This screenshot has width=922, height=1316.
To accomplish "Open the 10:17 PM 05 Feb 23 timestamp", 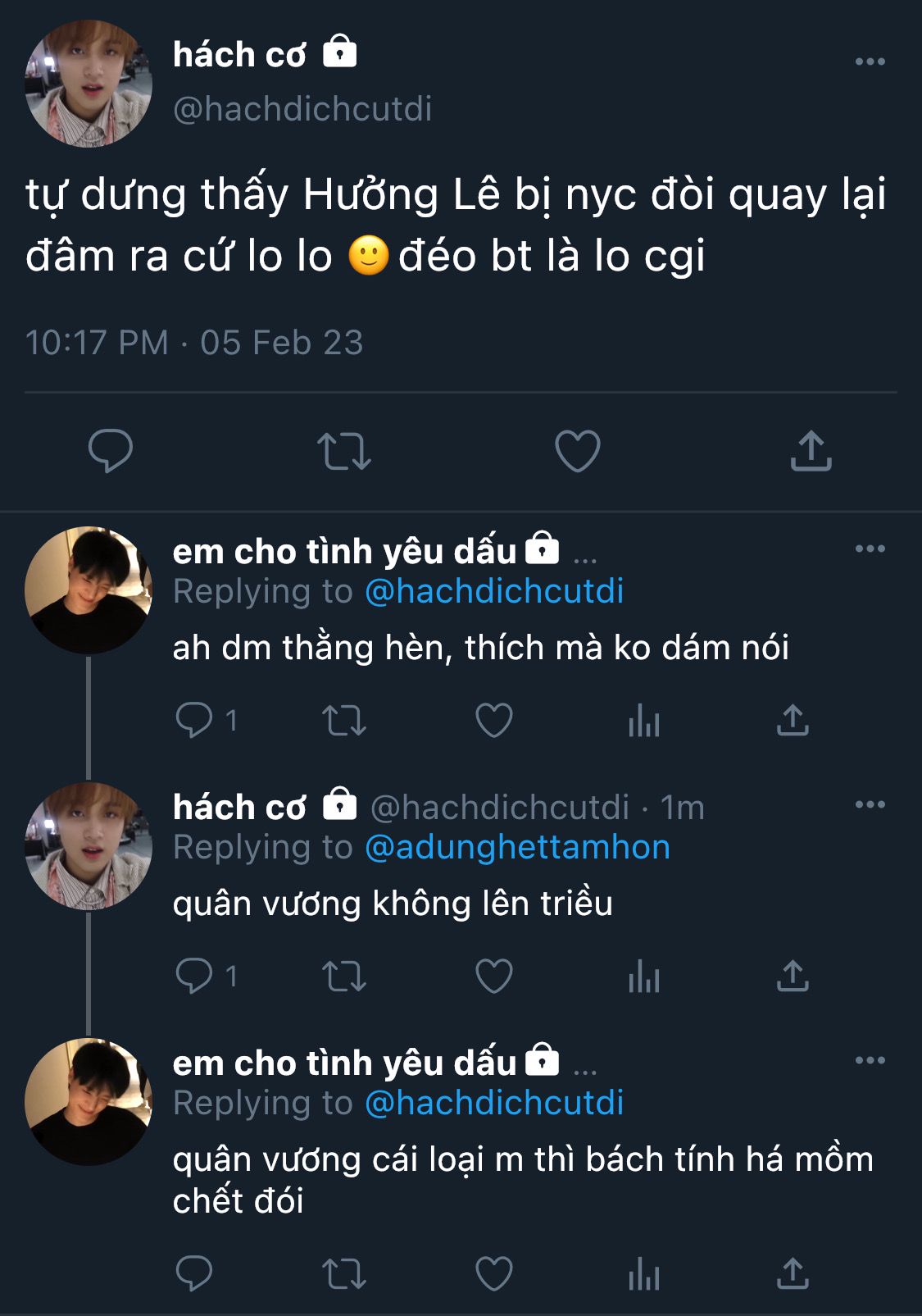I will click(x=194, y=343).
